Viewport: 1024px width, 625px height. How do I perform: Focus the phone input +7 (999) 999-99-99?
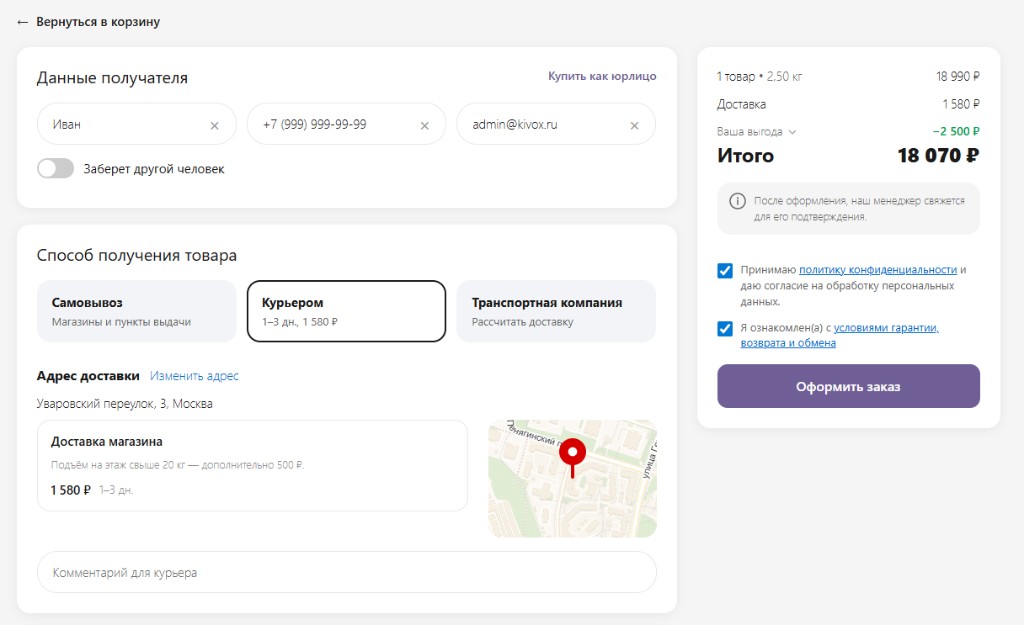(x=346, y=124)
